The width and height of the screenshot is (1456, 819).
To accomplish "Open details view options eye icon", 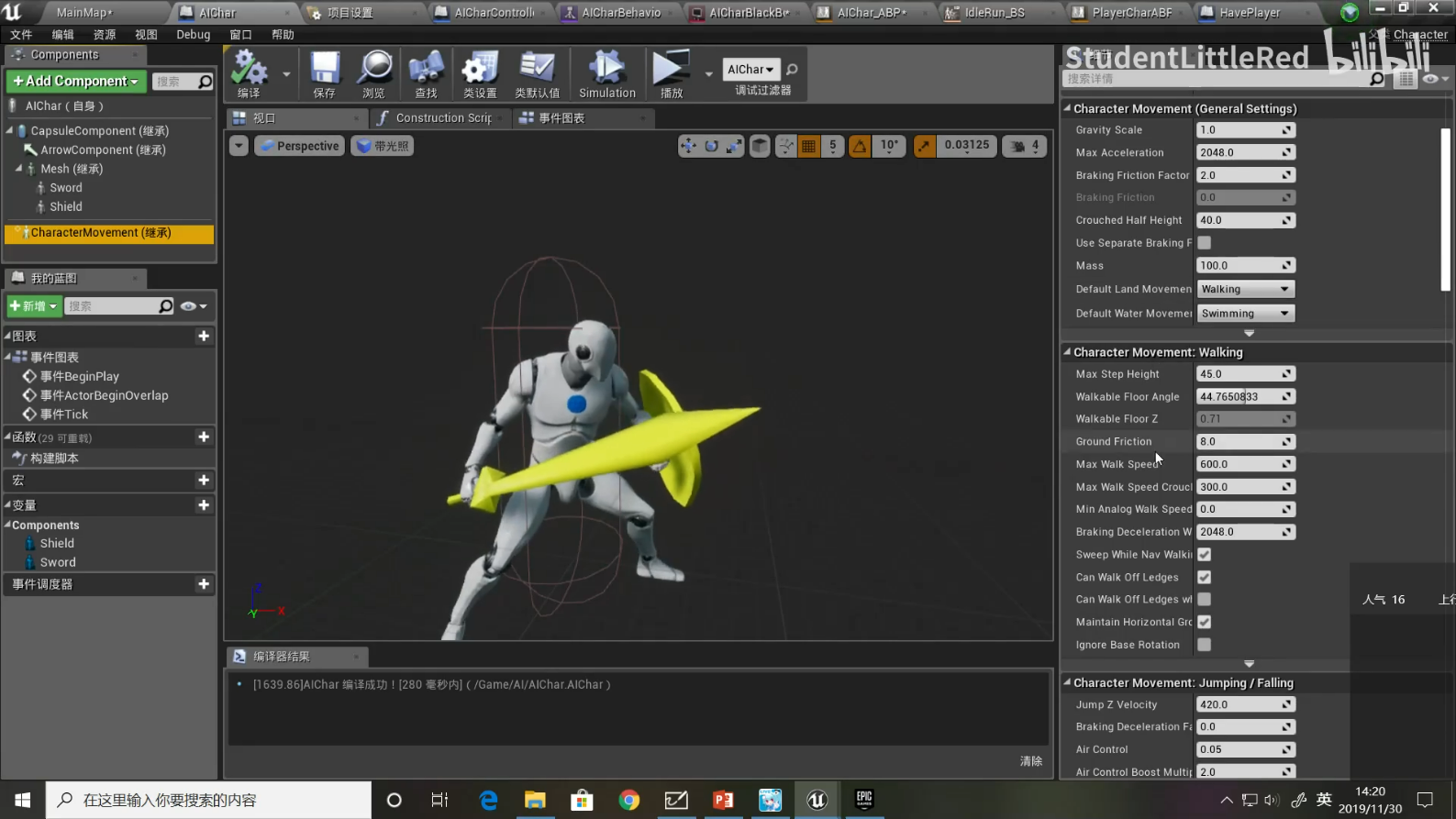I will (x=1435, y=80).
